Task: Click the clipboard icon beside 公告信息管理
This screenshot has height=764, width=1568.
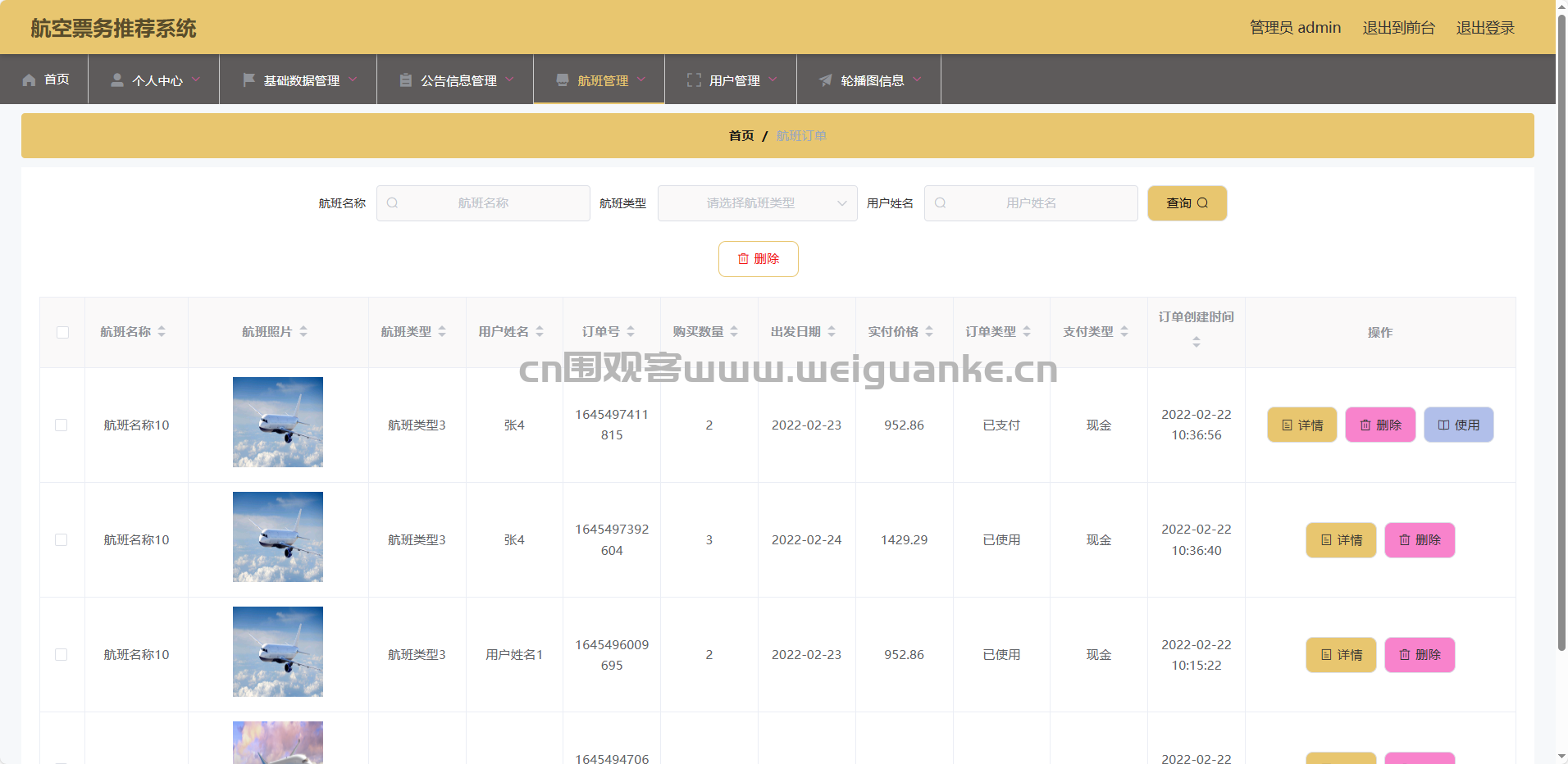Action: tap(405, 80)
